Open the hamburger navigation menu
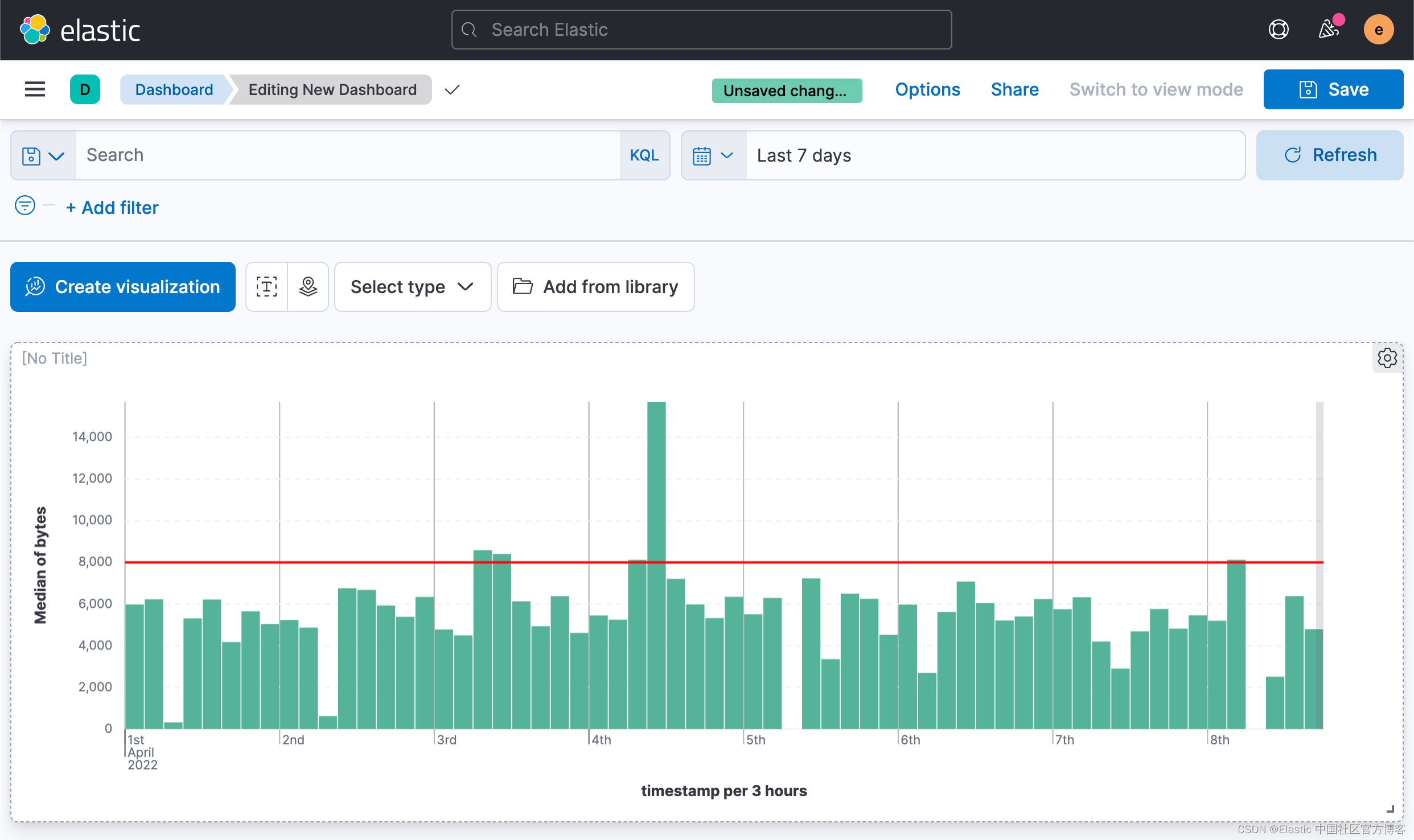The width and height of the screenshot is (1414, 840). pyautogui.click(x=35, y=89)
